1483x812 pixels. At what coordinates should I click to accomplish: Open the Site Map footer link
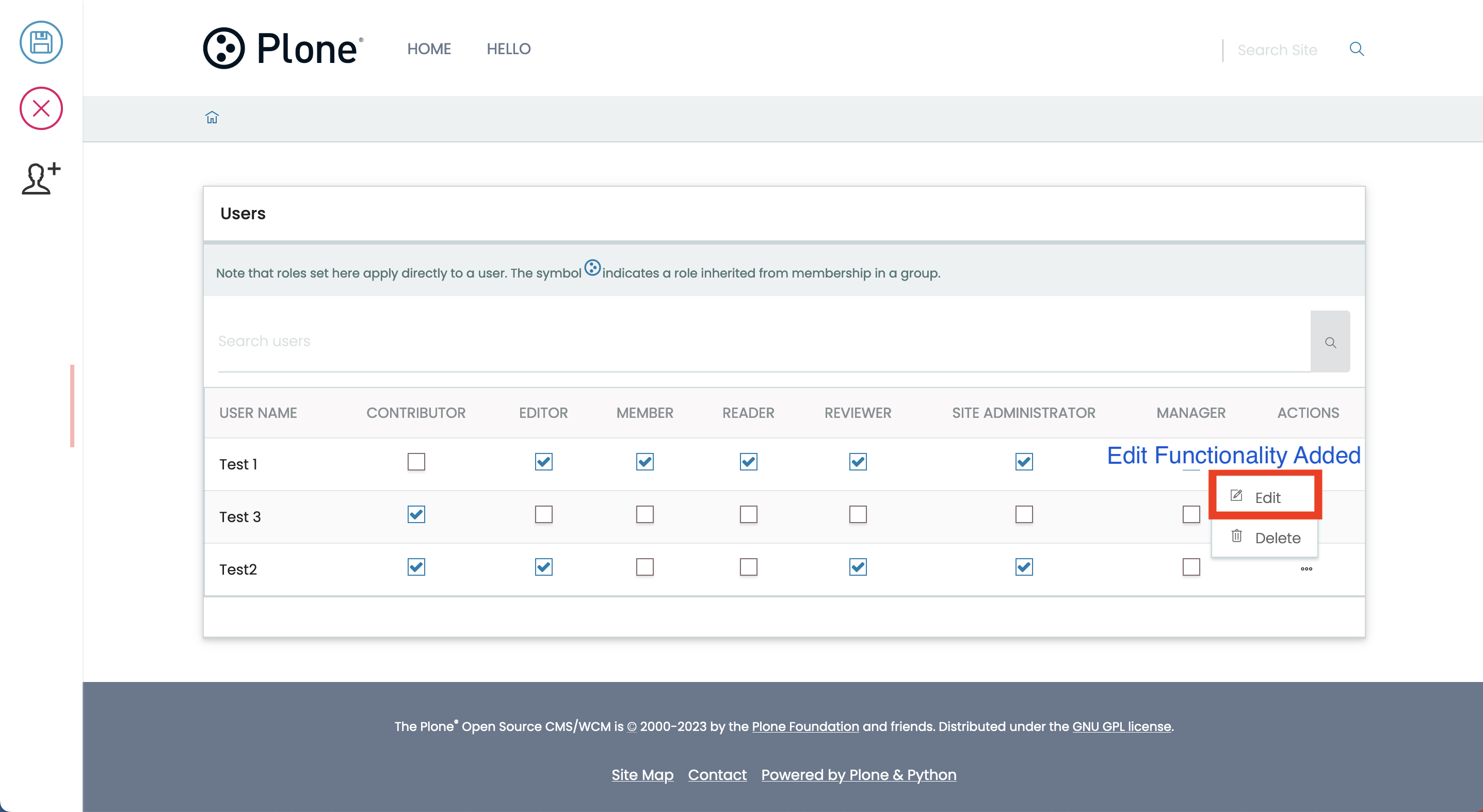(642, 774)
